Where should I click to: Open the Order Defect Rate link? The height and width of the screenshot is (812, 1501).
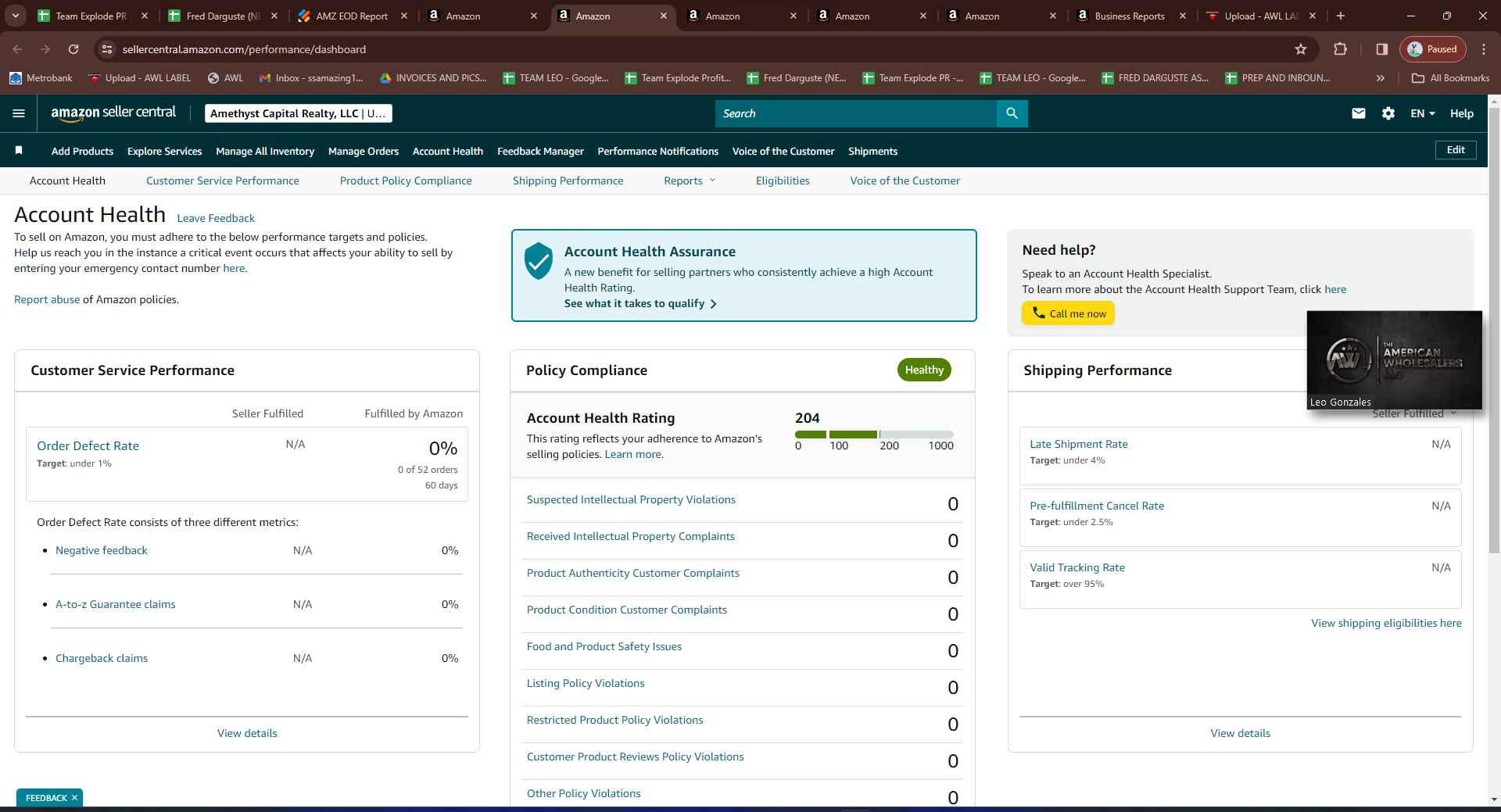[x=88, y=445]
